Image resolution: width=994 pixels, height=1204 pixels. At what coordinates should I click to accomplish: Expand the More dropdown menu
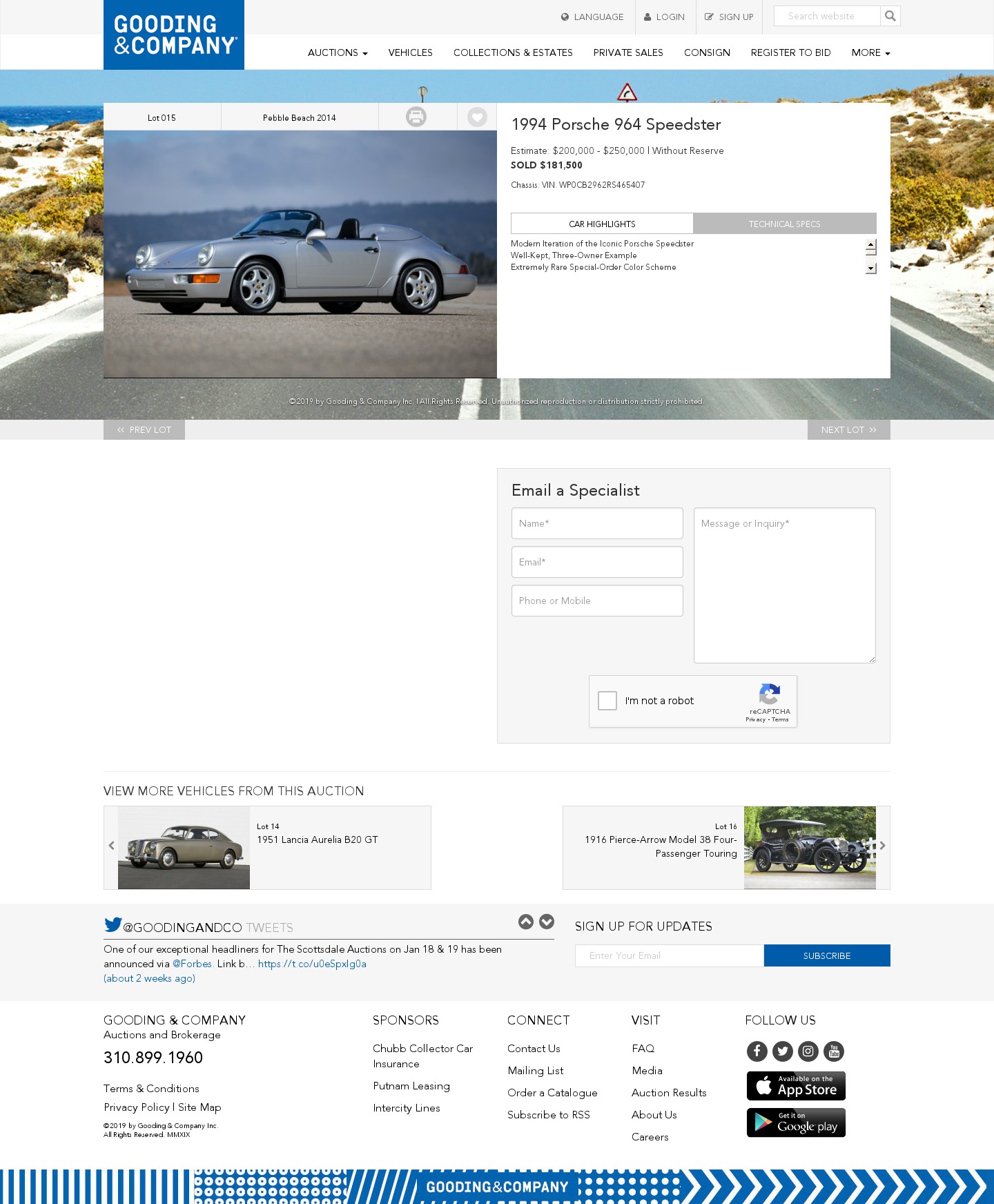[870, 52]
